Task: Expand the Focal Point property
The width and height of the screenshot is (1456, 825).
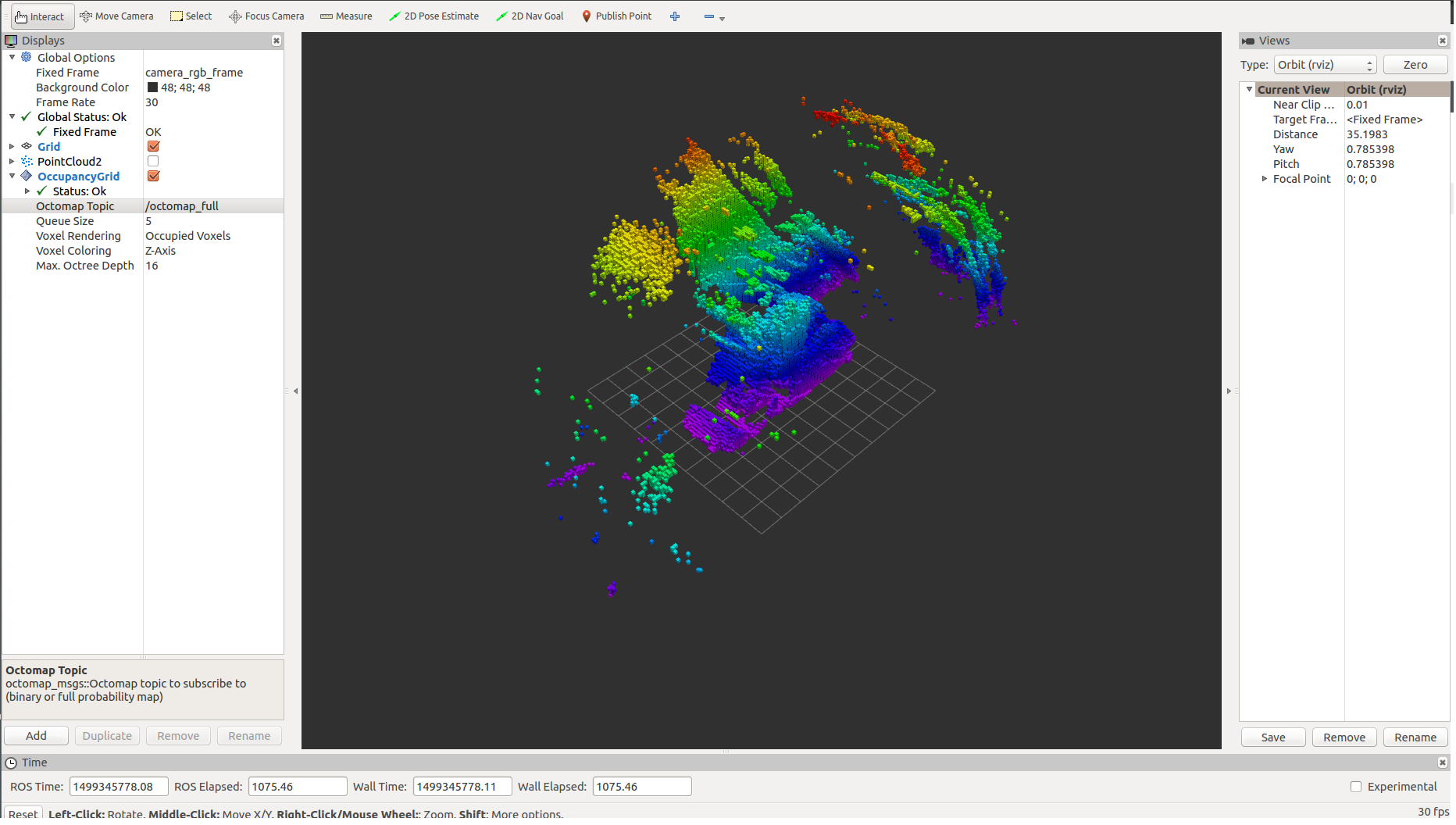Action: click(x=1265, y=179)
